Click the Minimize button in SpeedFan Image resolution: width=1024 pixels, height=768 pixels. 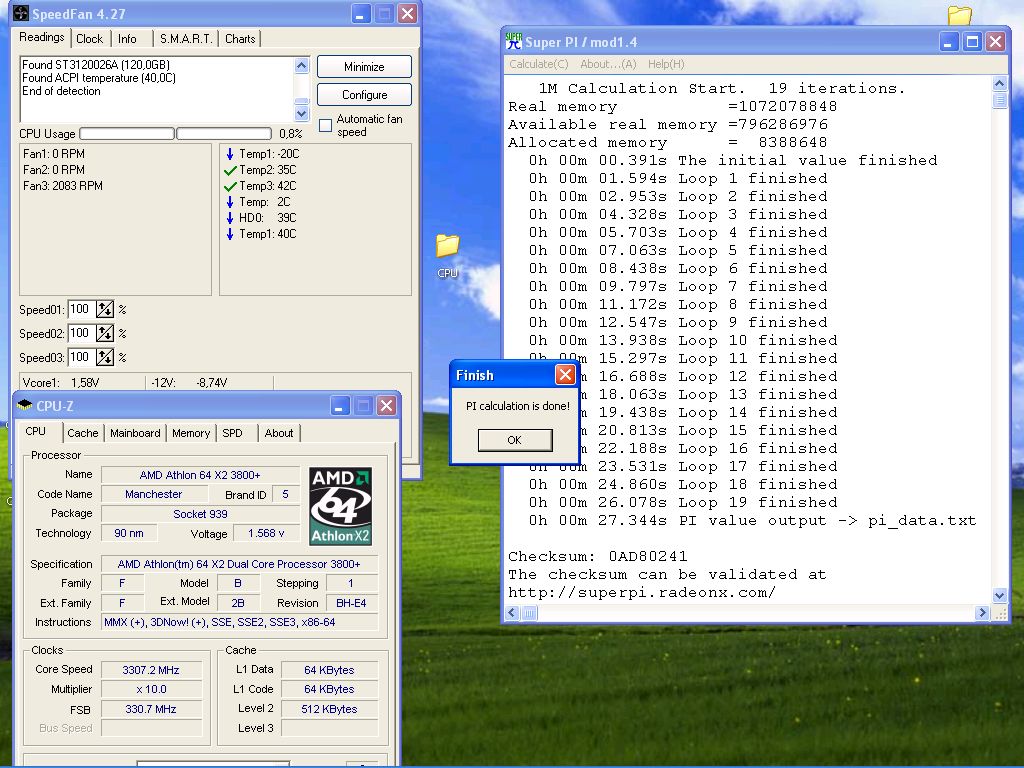364,67
